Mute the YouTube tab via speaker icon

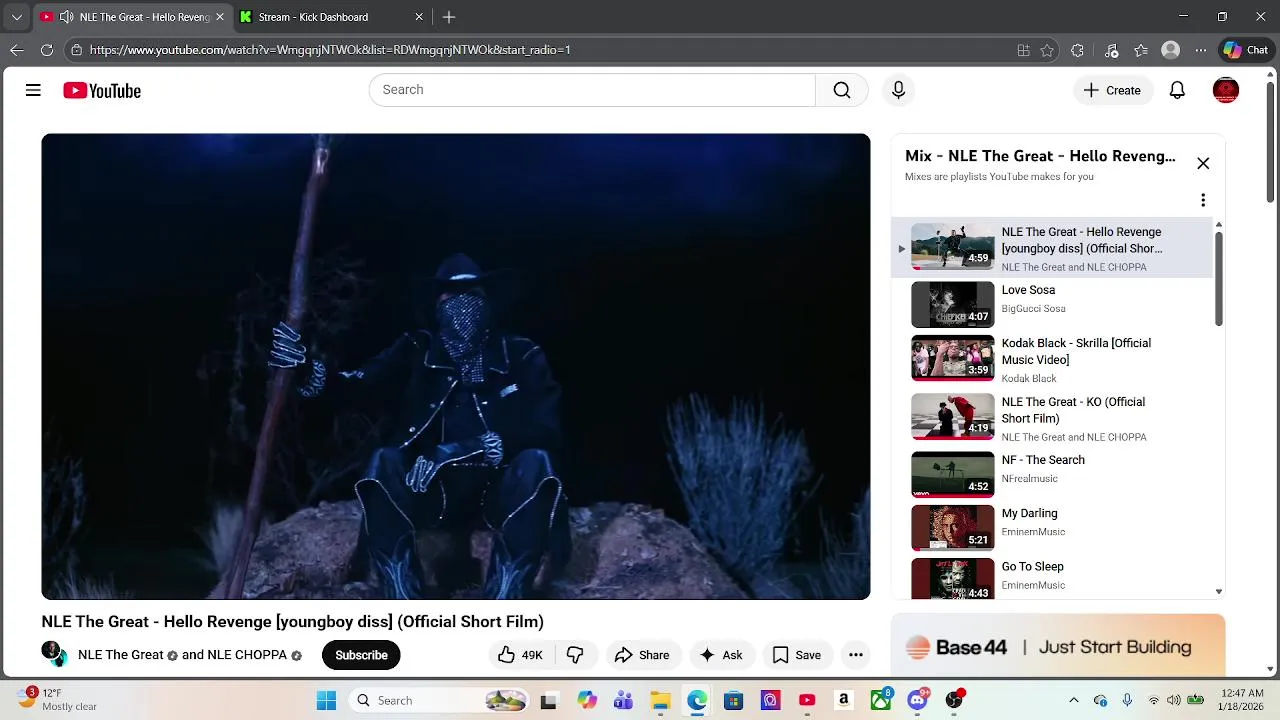coord(66,17)
